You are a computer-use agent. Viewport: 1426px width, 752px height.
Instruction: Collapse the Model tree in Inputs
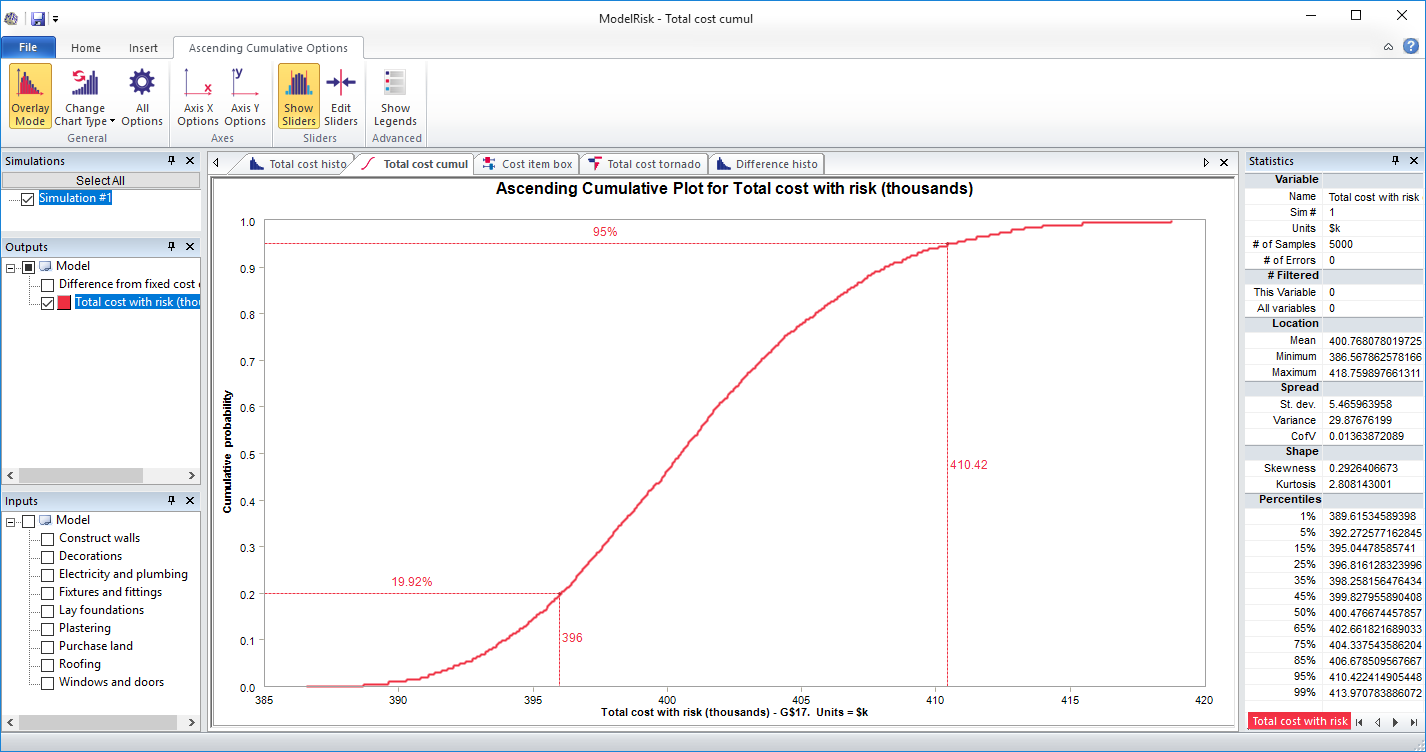click(x=13, y=520)
